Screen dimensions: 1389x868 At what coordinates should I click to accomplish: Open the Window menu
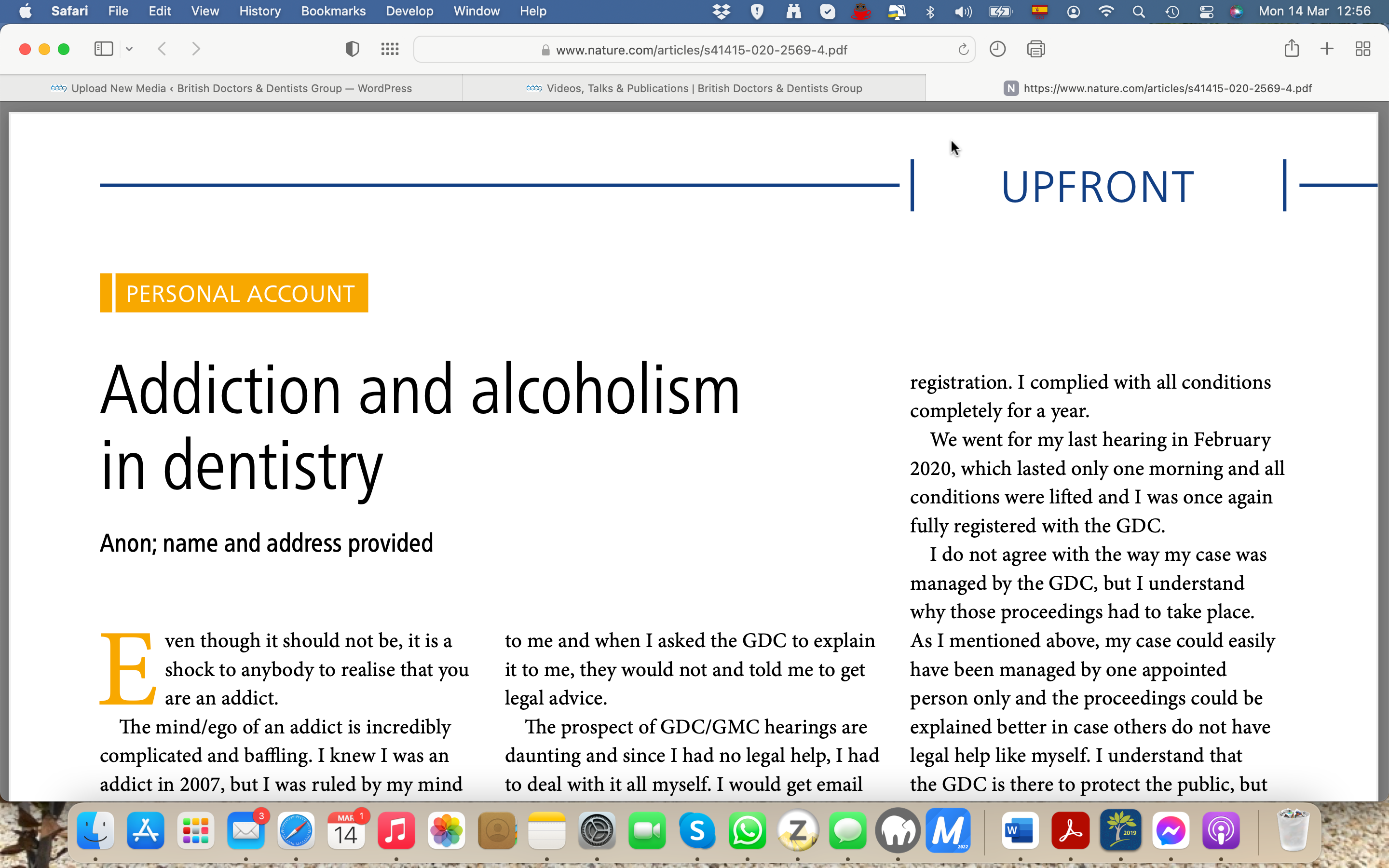[477, 11]
